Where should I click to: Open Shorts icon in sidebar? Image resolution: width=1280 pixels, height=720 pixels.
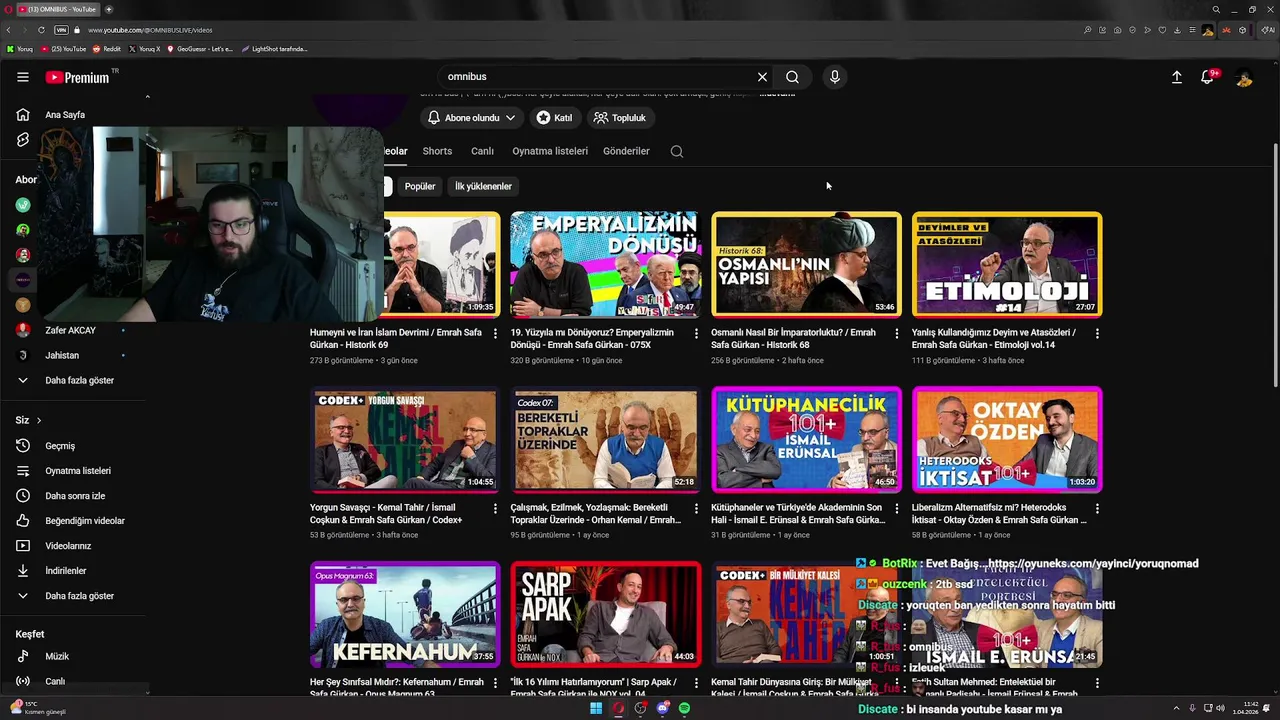pyautogui.click(x=23, y=140)
